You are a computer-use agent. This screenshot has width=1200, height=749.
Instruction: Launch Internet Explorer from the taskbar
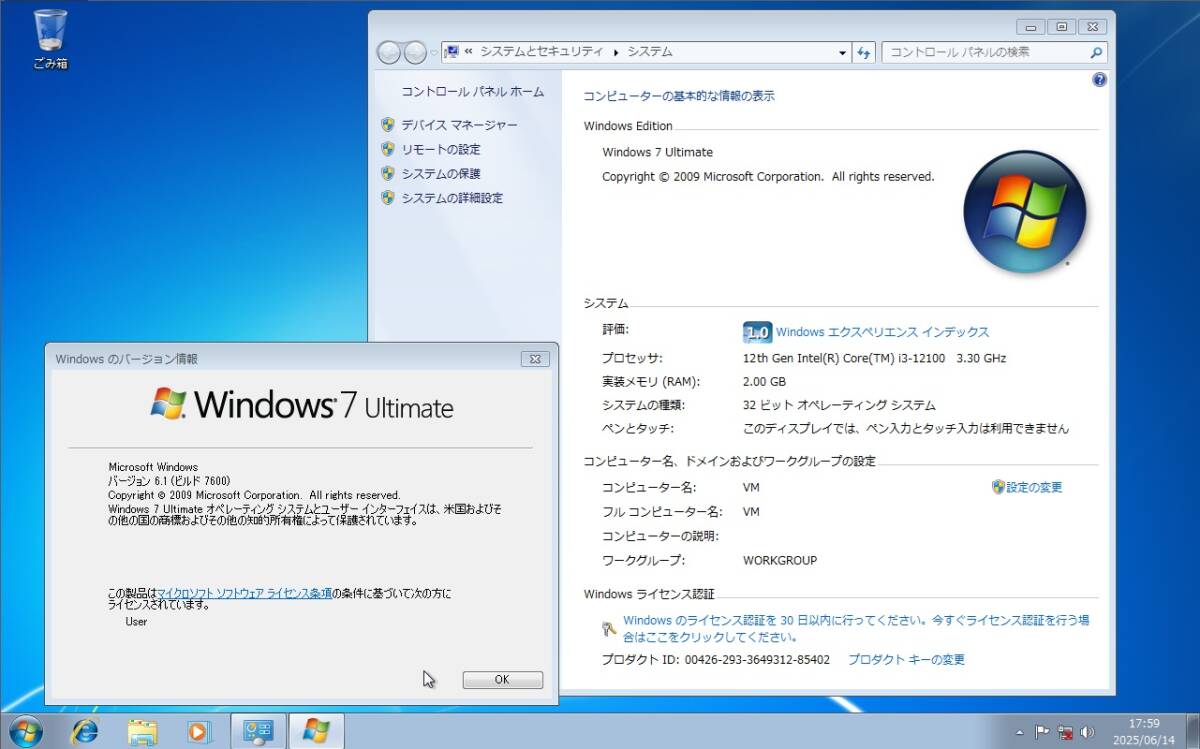85,731
